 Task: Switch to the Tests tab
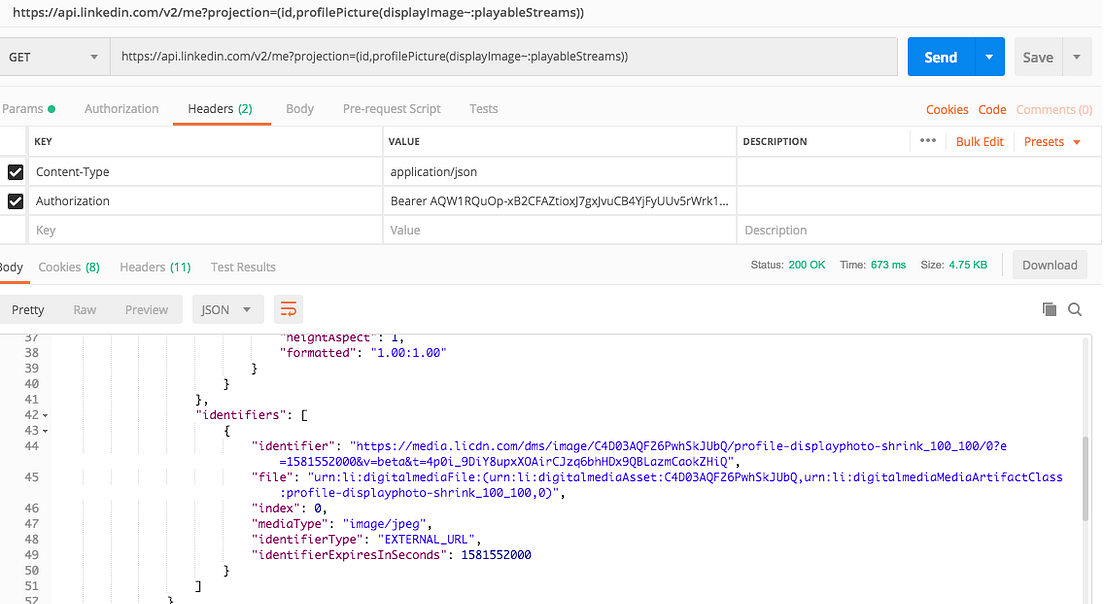(483, 109)
